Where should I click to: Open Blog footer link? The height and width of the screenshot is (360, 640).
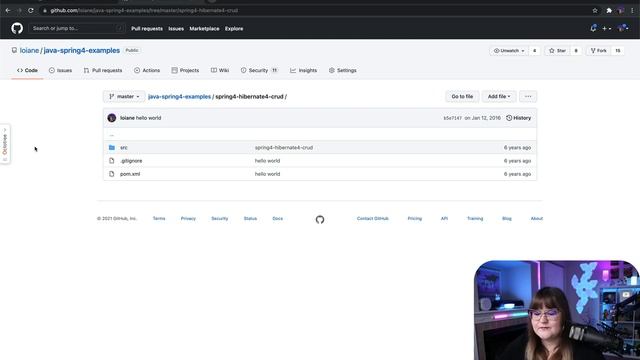coord(507,218)
